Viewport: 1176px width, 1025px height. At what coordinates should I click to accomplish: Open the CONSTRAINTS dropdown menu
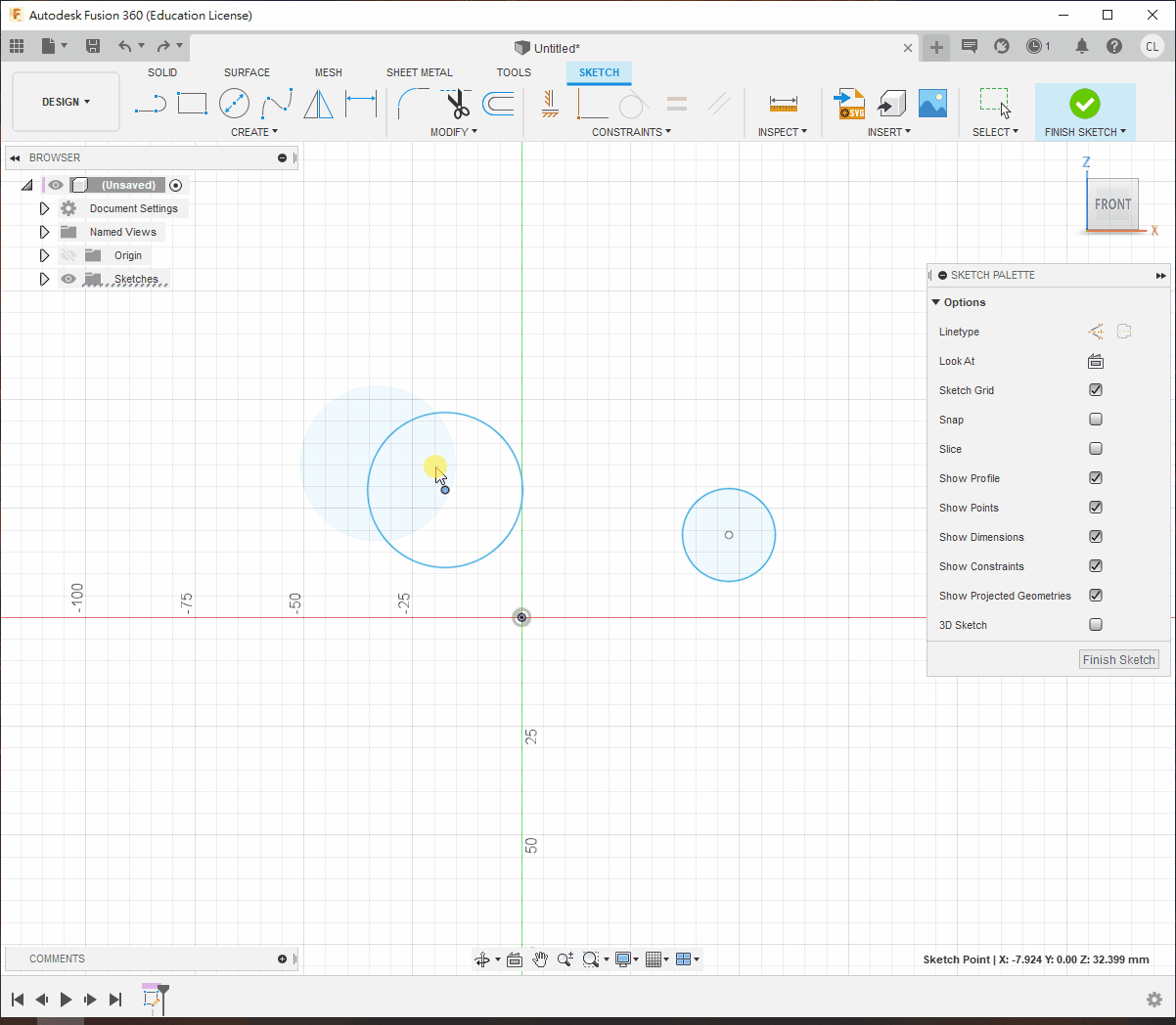(x=631, y=132)
